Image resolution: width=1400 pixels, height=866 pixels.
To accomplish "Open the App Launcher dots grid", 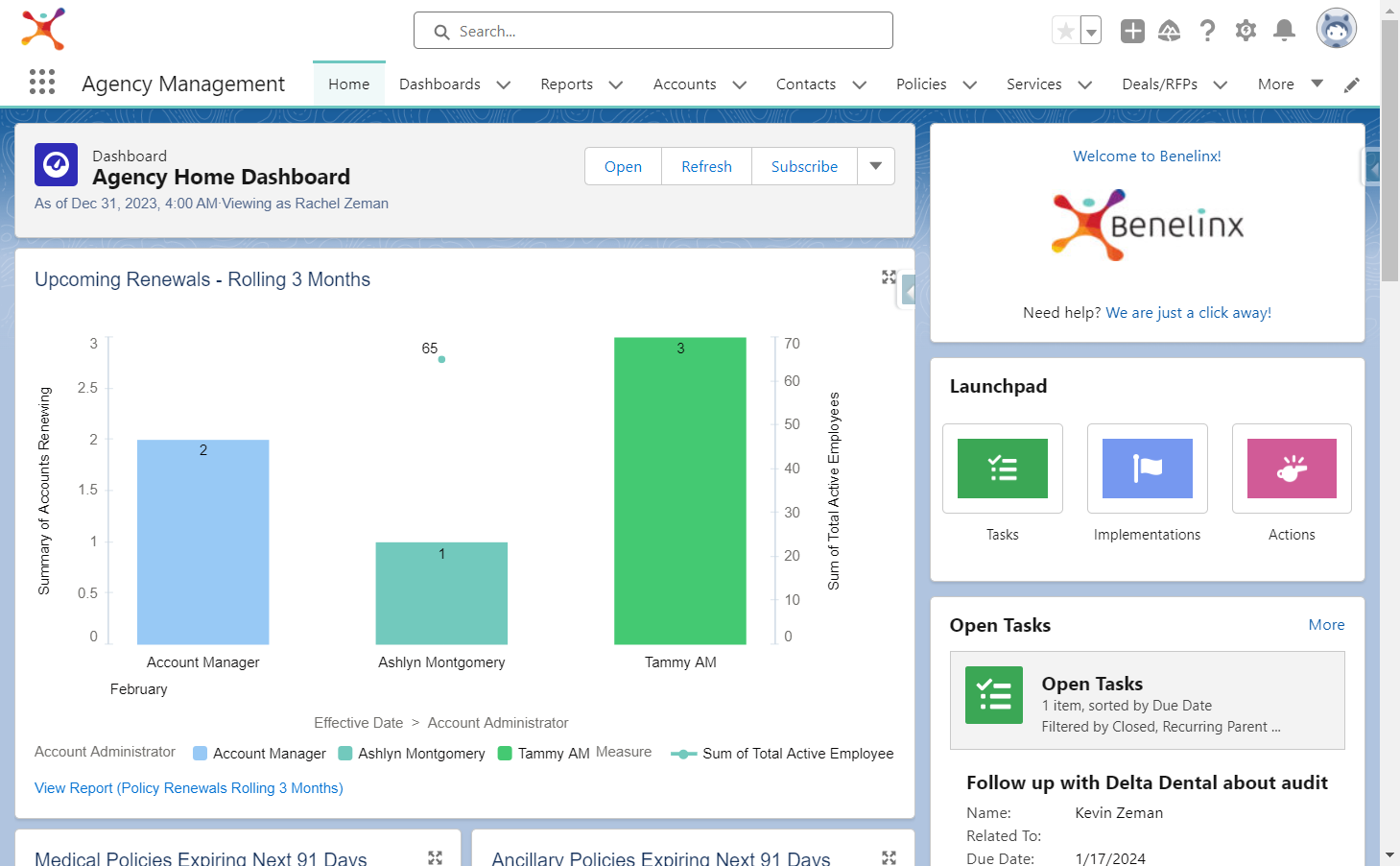I will pos(42,82).
